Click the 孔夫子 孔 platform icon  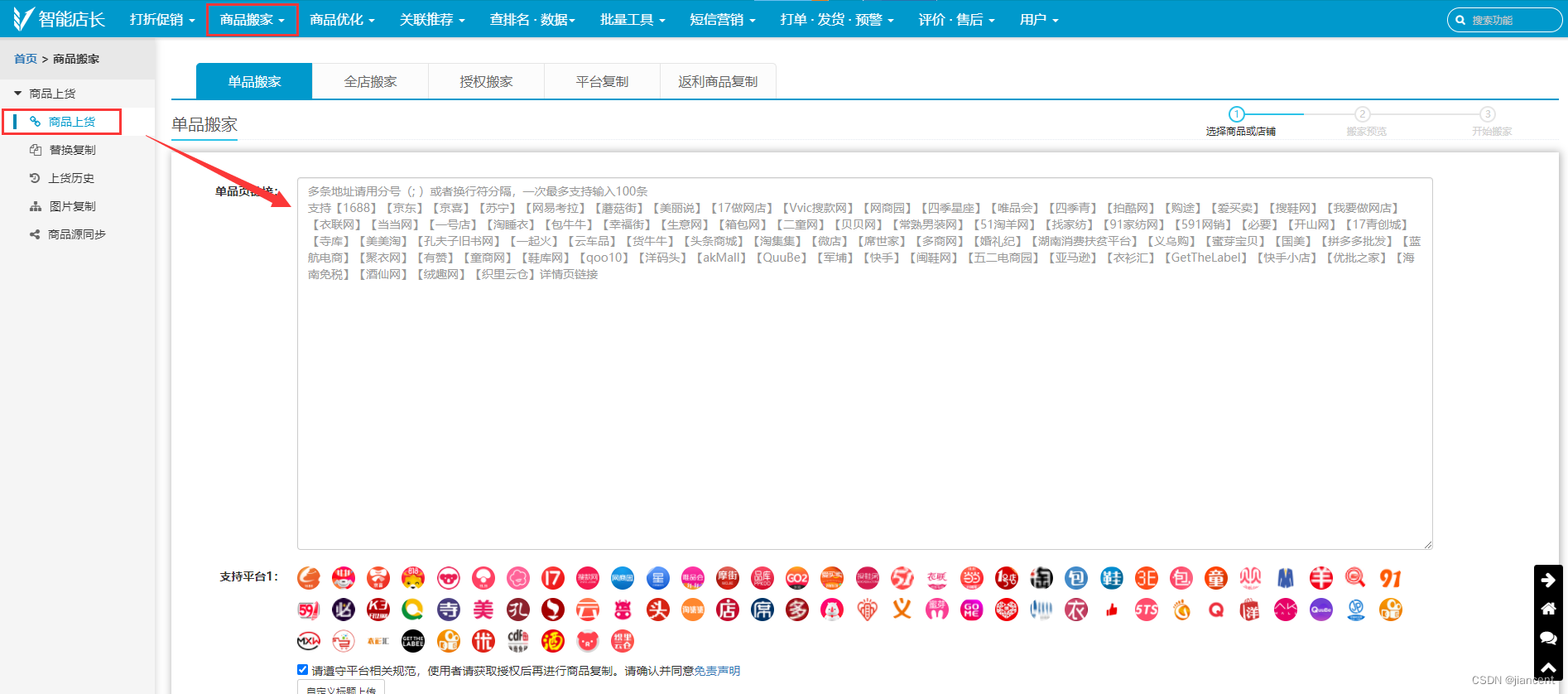click(x=518, y=610)
